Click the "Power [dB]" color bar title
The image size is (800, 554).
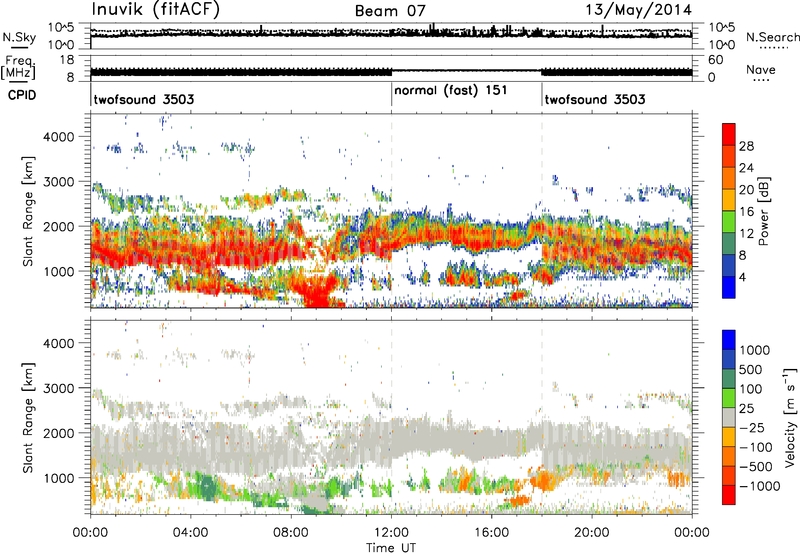(x=763, y=211)
